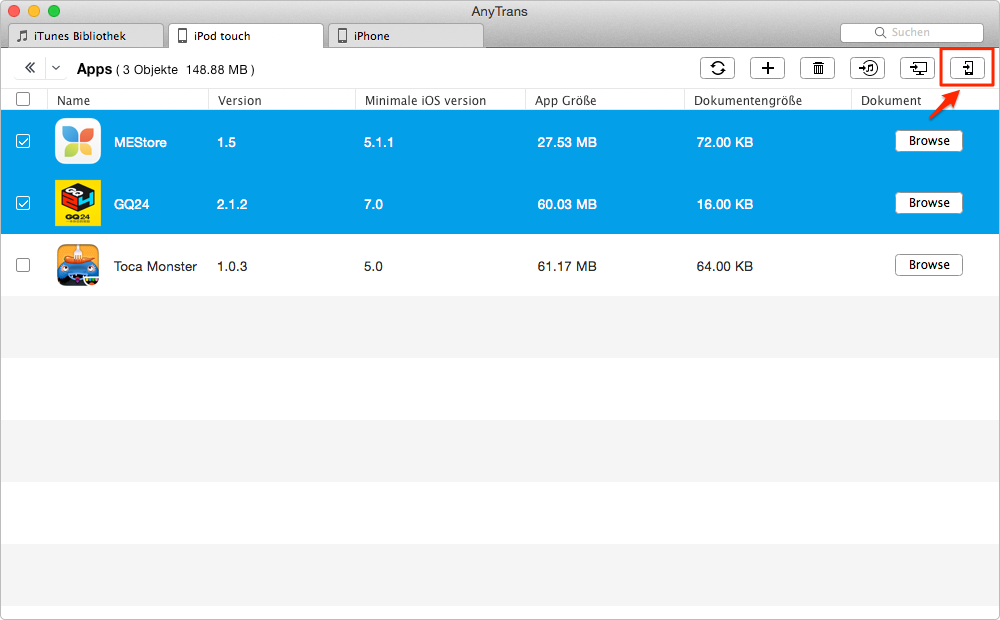Click the Toca Monster app icon
1000x620 pixels.
[78, 265]
